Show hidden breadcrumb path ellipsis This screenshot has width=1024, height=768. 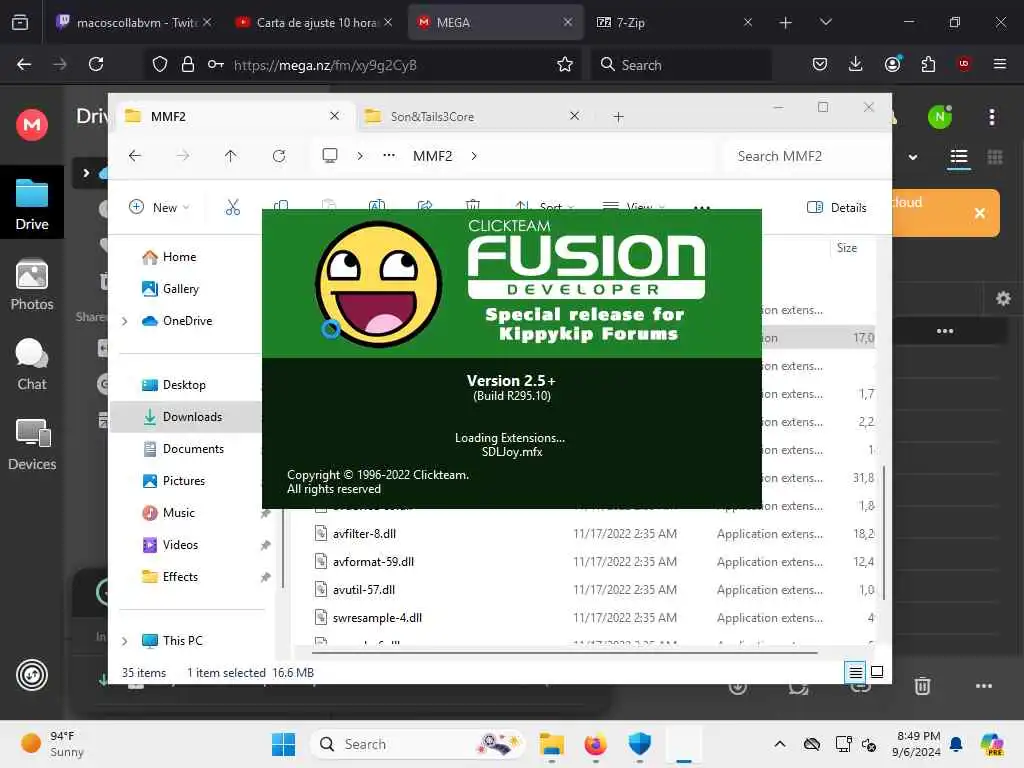389,155
